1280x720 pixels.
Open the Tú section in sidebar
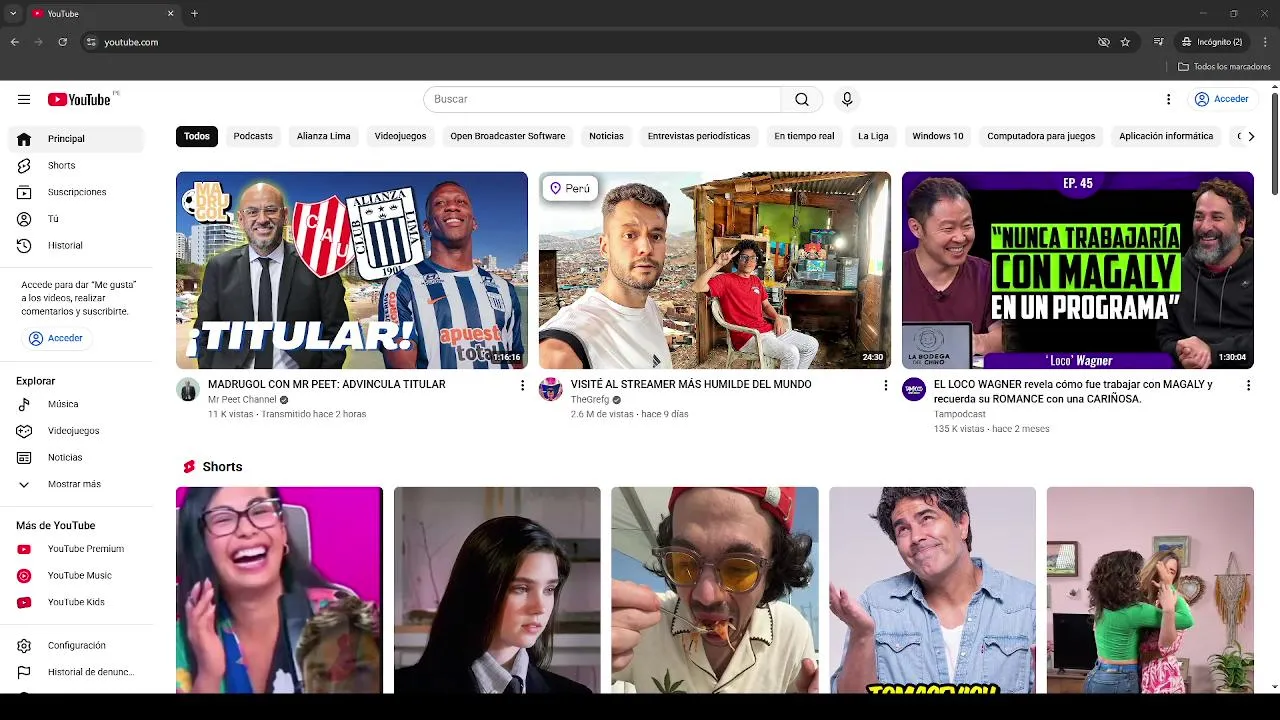coord(76,219)
